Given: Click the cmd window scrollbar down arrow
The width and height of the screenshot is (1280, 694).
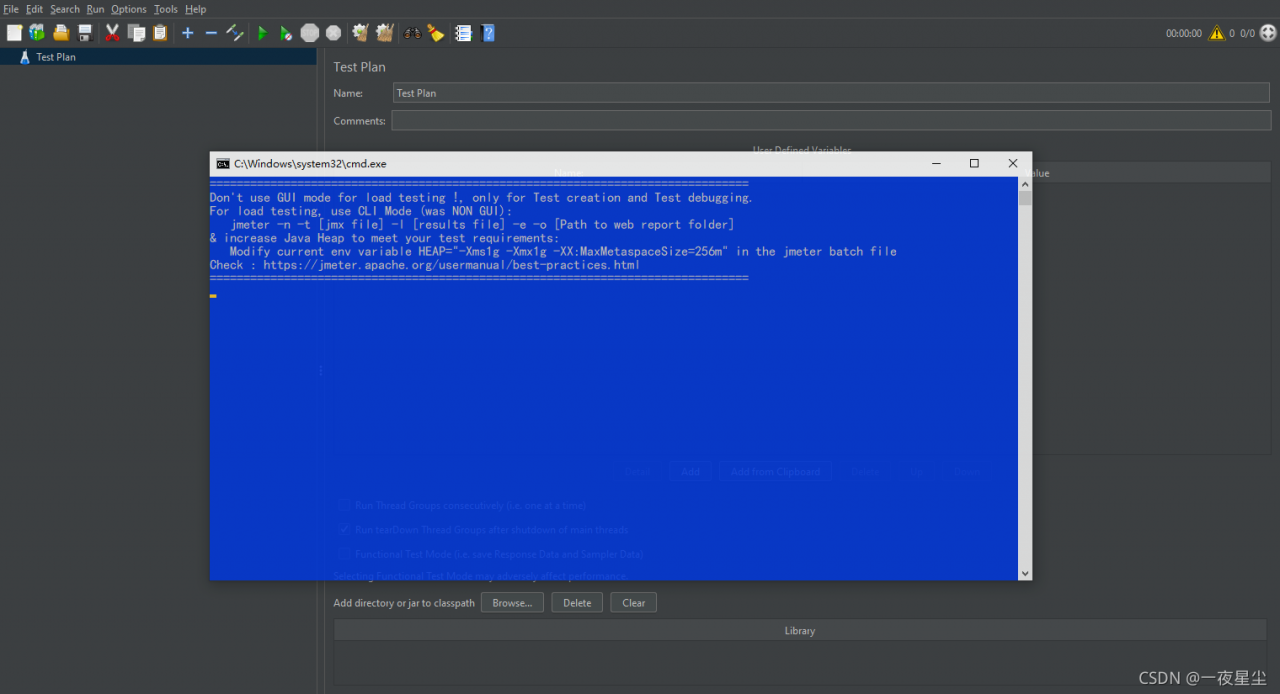Looking at the screenshot, I should point(1025,573).
